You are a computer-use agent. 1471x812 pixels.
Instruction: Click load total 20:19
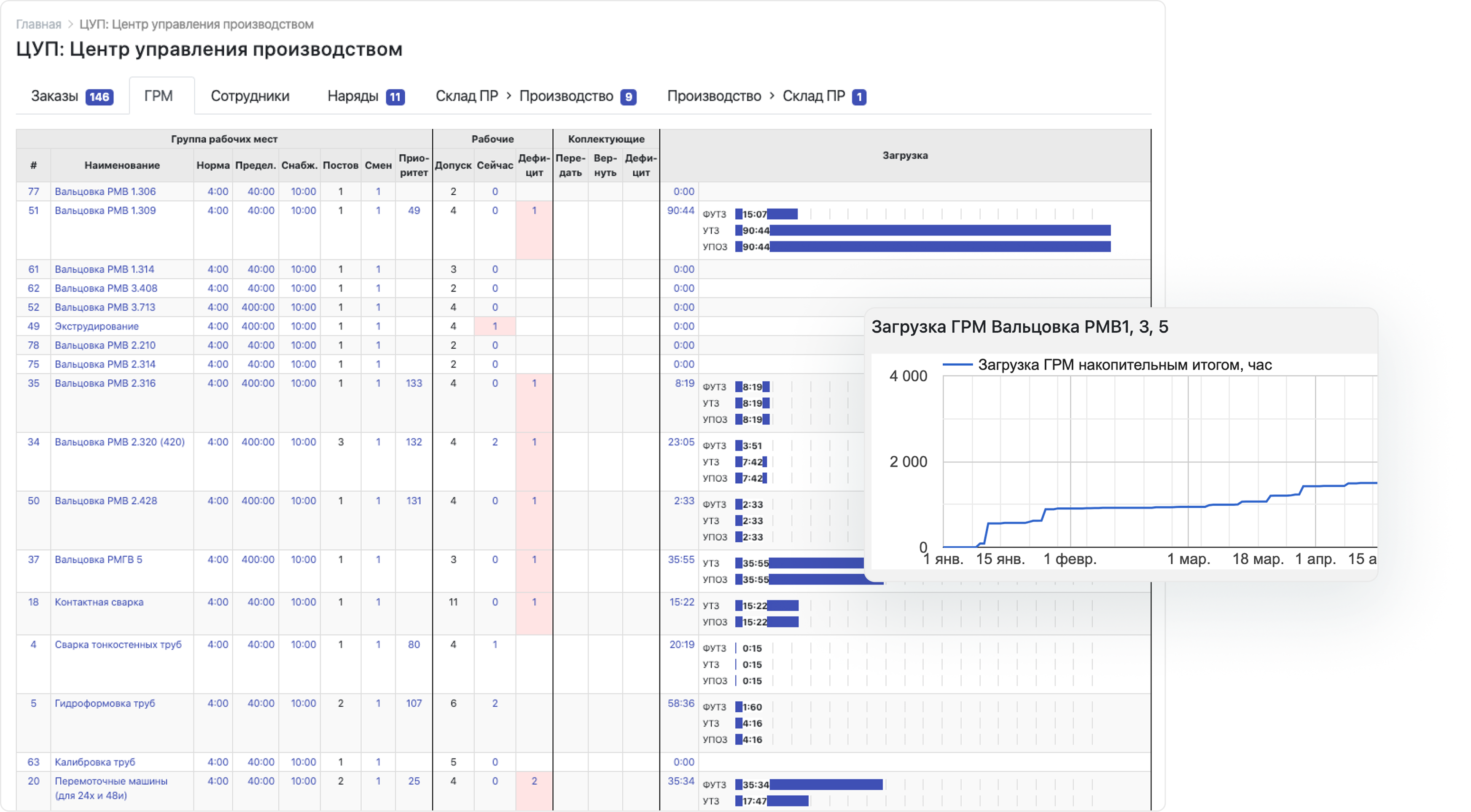tap(682, 644)
